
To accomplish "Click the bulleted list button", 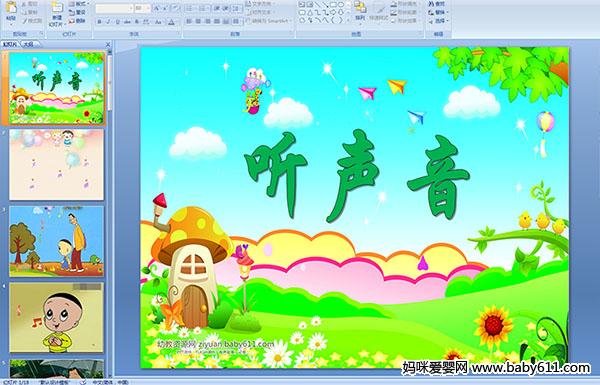I will 190,8.
